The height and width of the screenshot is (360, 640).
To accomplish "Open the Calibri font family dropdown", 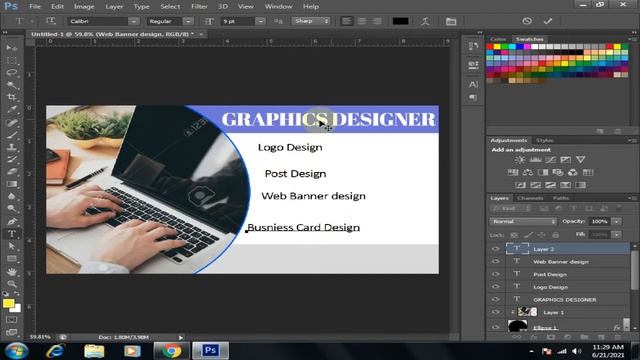I will tap(134, 21).
